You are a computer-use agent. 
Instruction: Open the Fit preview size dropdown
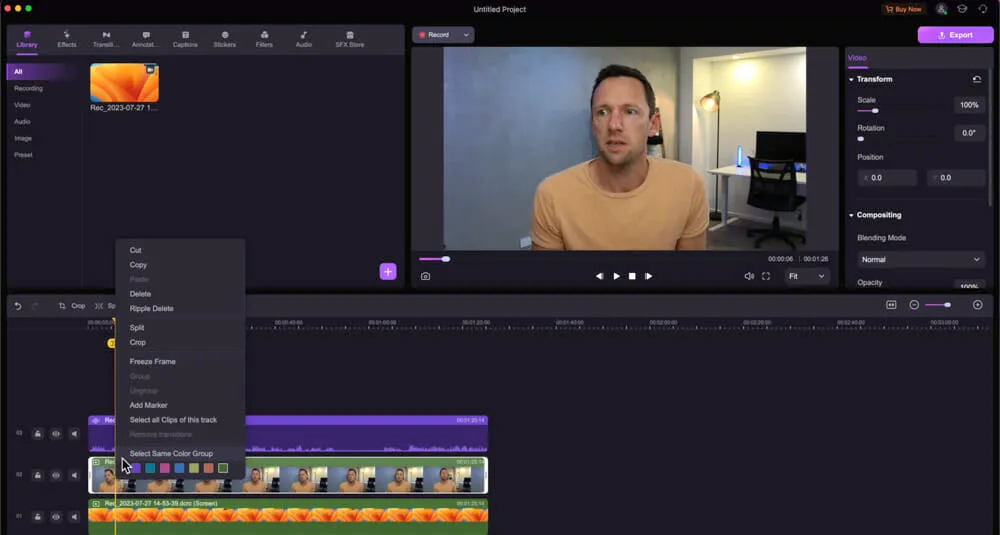807,276
